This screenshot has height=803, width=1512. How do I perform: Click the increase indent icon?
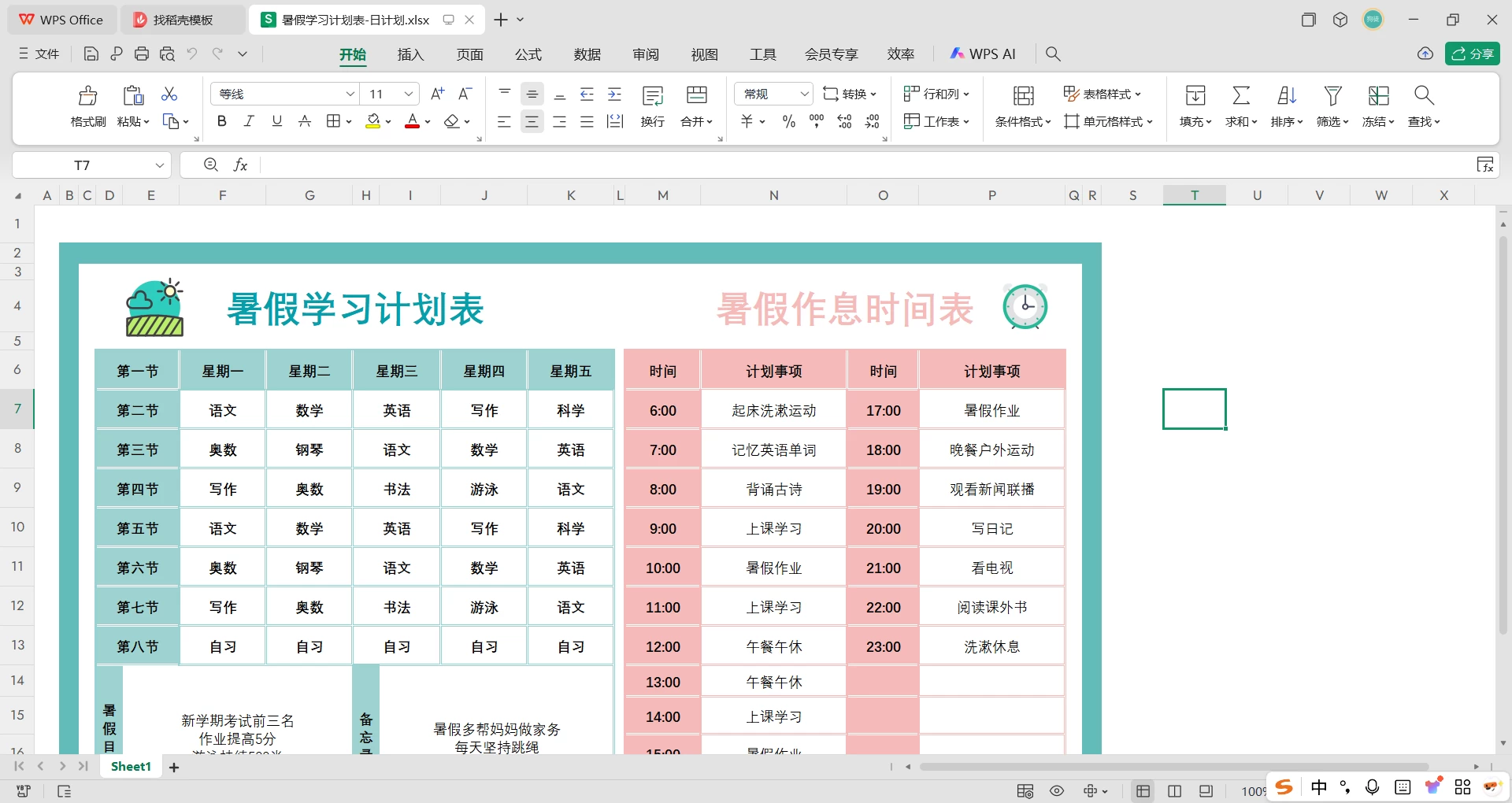click(x=615, y=94)
